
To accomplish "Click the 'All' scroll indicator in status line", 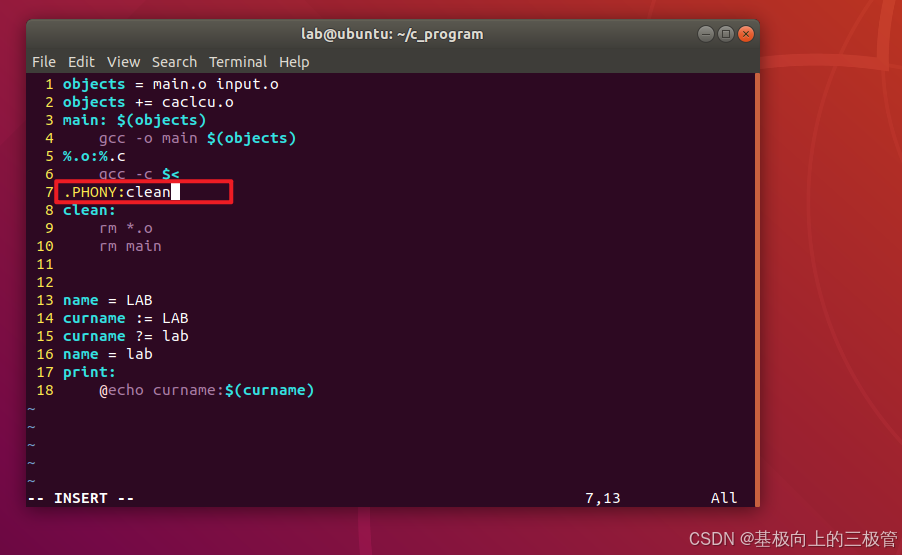I will [x=724, y=498].
